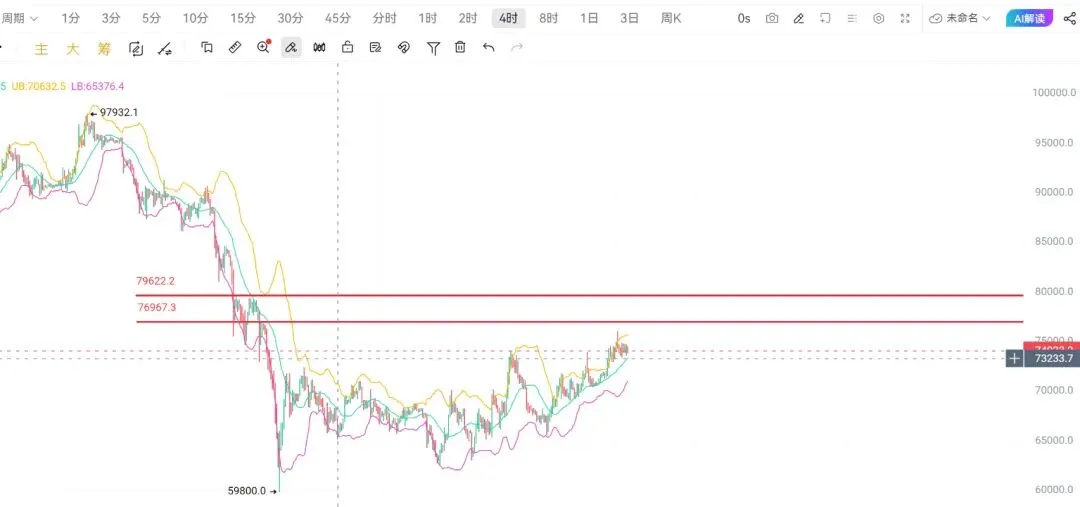Click the continuous drawing mode icon
The width and height of the screenshot is (1080, 507).
(136, 48)
